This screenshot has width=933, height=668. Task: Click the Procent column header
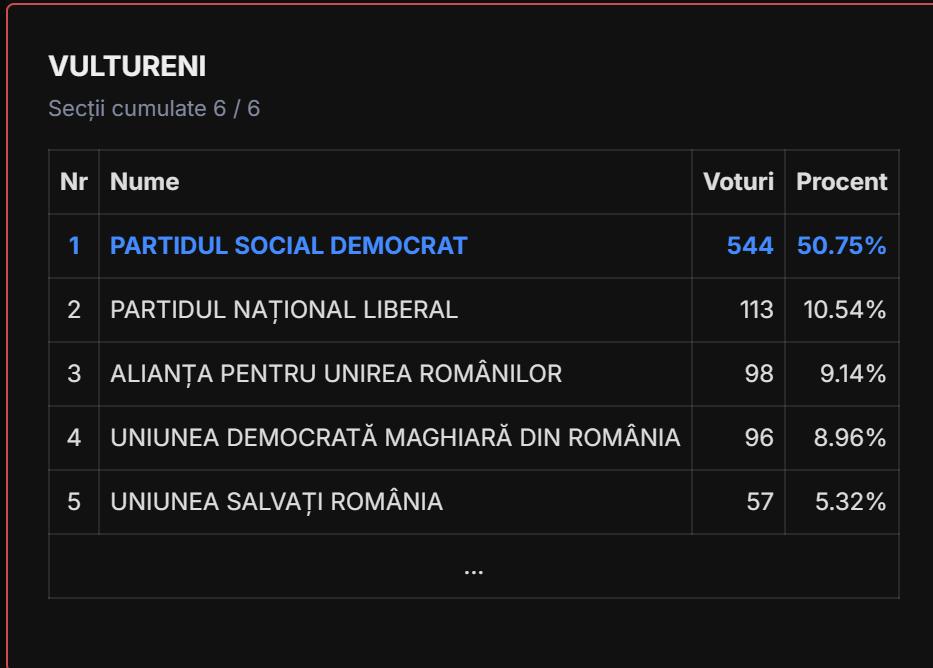[841, 182]
